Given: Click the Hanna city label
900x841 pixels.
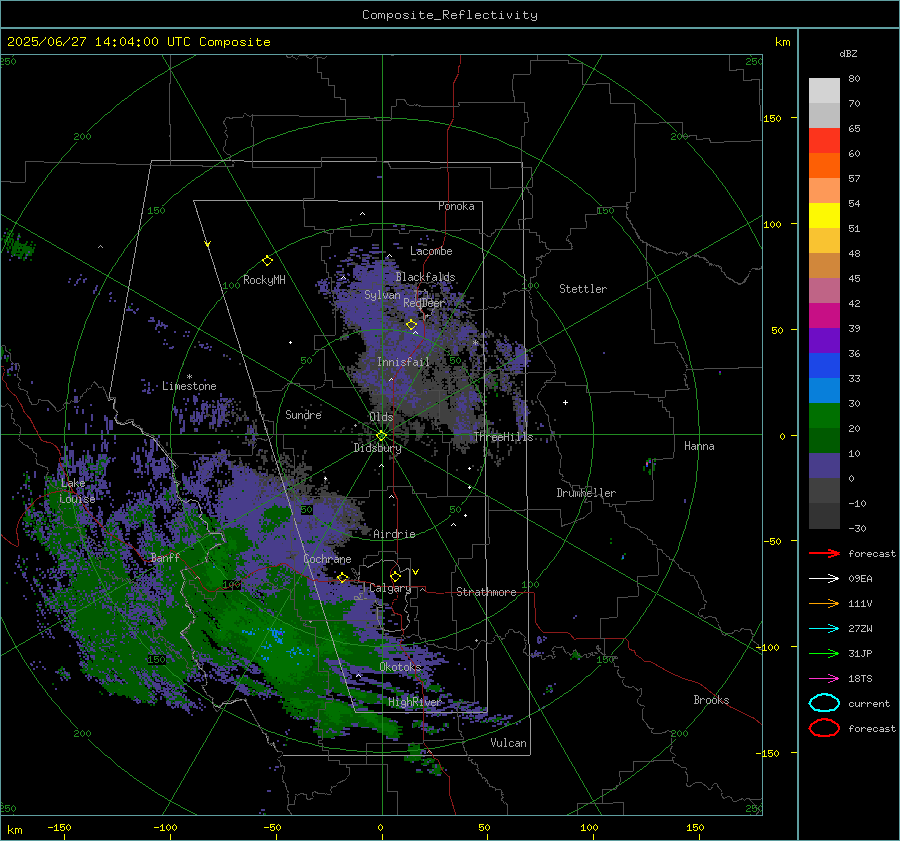Looking at the screenshot, I should pos(699,445).
